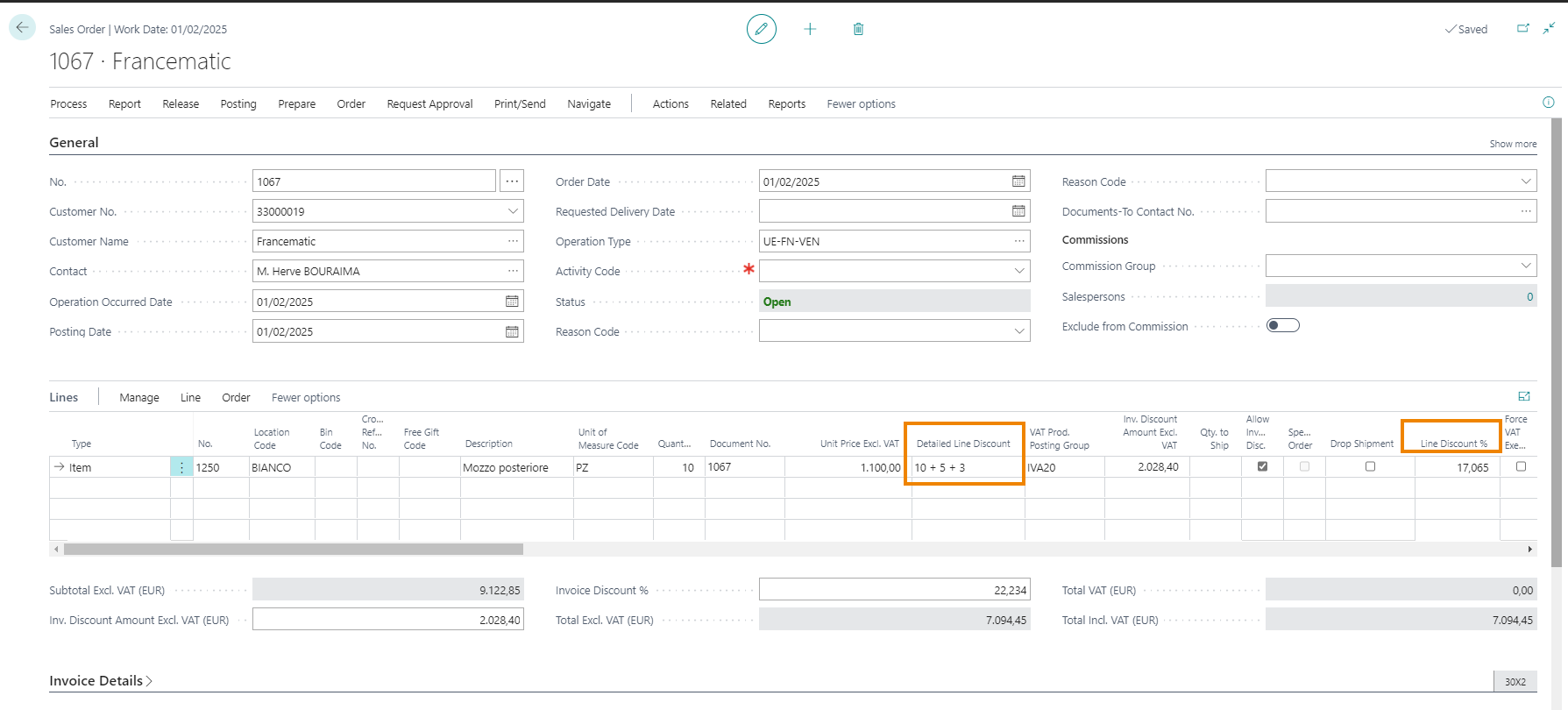This screenshot has height=710, width=1568.
Task: Check the Drop Shipment checkbox
Action: (x=1370, y=466)
